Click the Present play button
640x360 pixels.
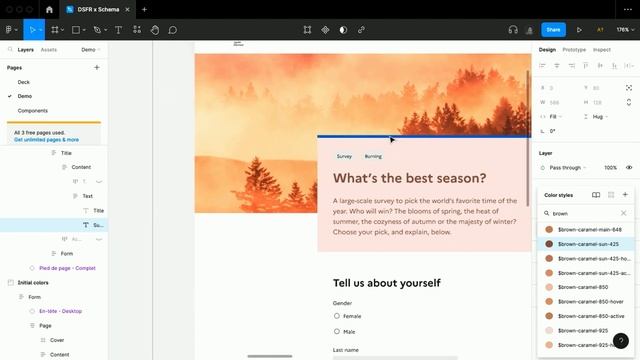tap(579, 30)
